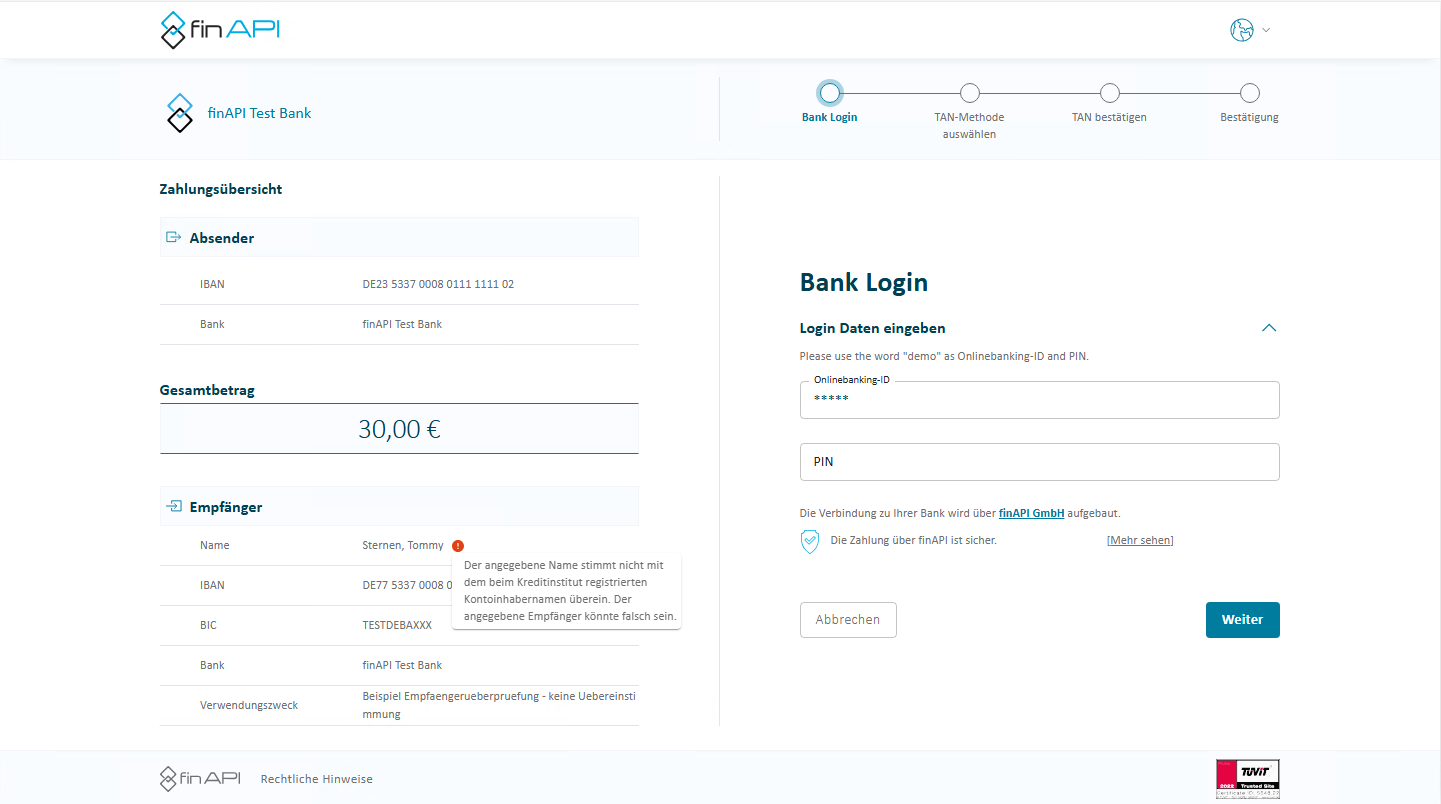This screenshot has height=804, width=1441.
Task: Click the name mismatch warning tooltip
Action: click(x=566, y=591)
